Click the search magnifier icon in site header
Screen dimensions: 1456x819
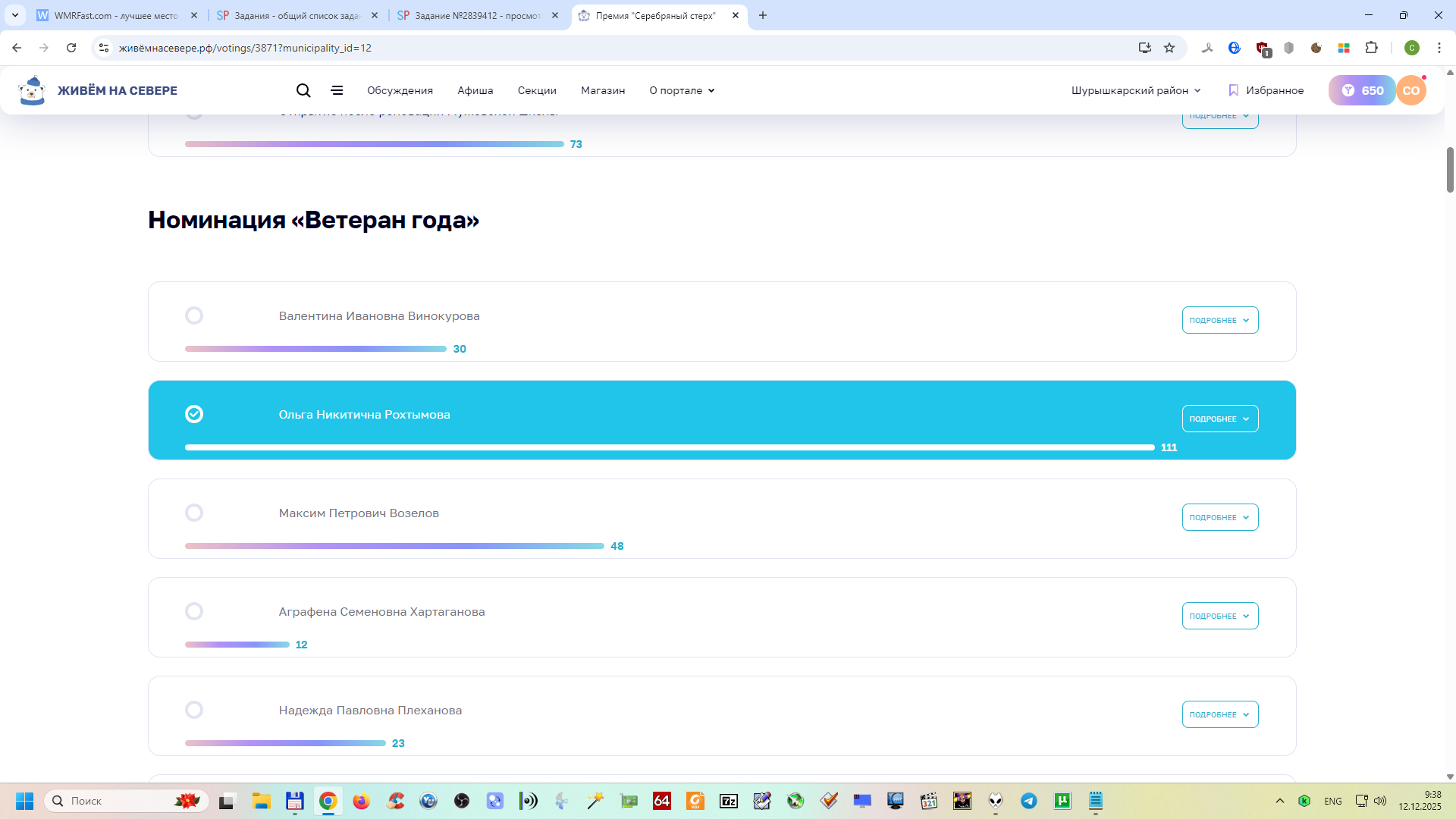coord(303,90)
